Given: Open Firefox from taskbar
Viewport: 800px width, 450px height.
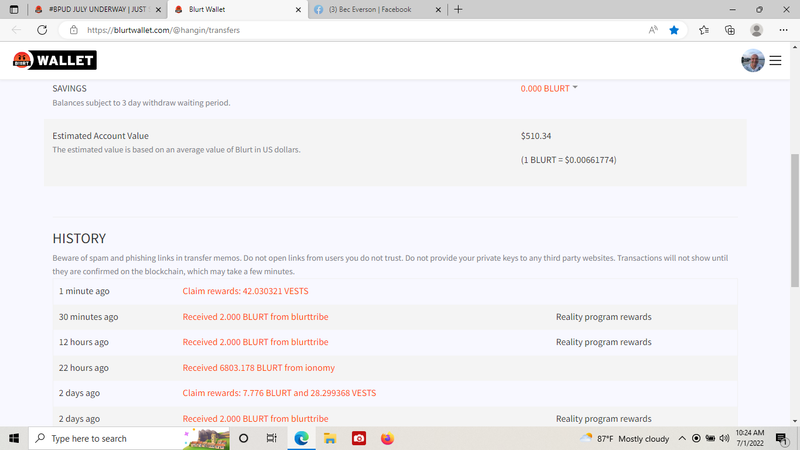Looking at the screenshot, I should [x=387, y=438].
